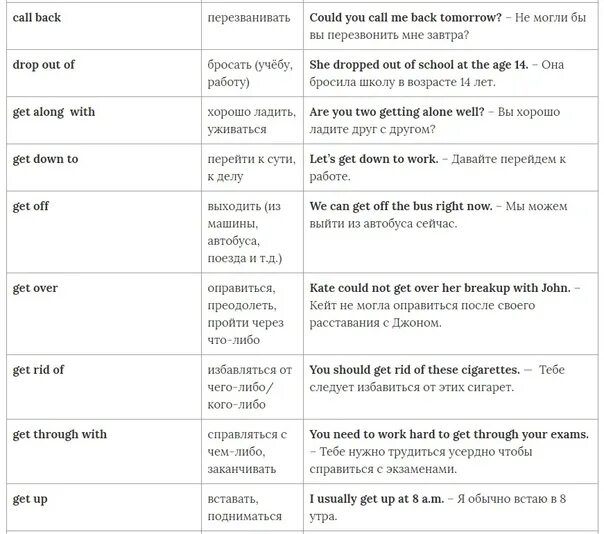Click sentence "We can get off the bus"
Viewport: 604px width, 534px height.
pos(376,207)
